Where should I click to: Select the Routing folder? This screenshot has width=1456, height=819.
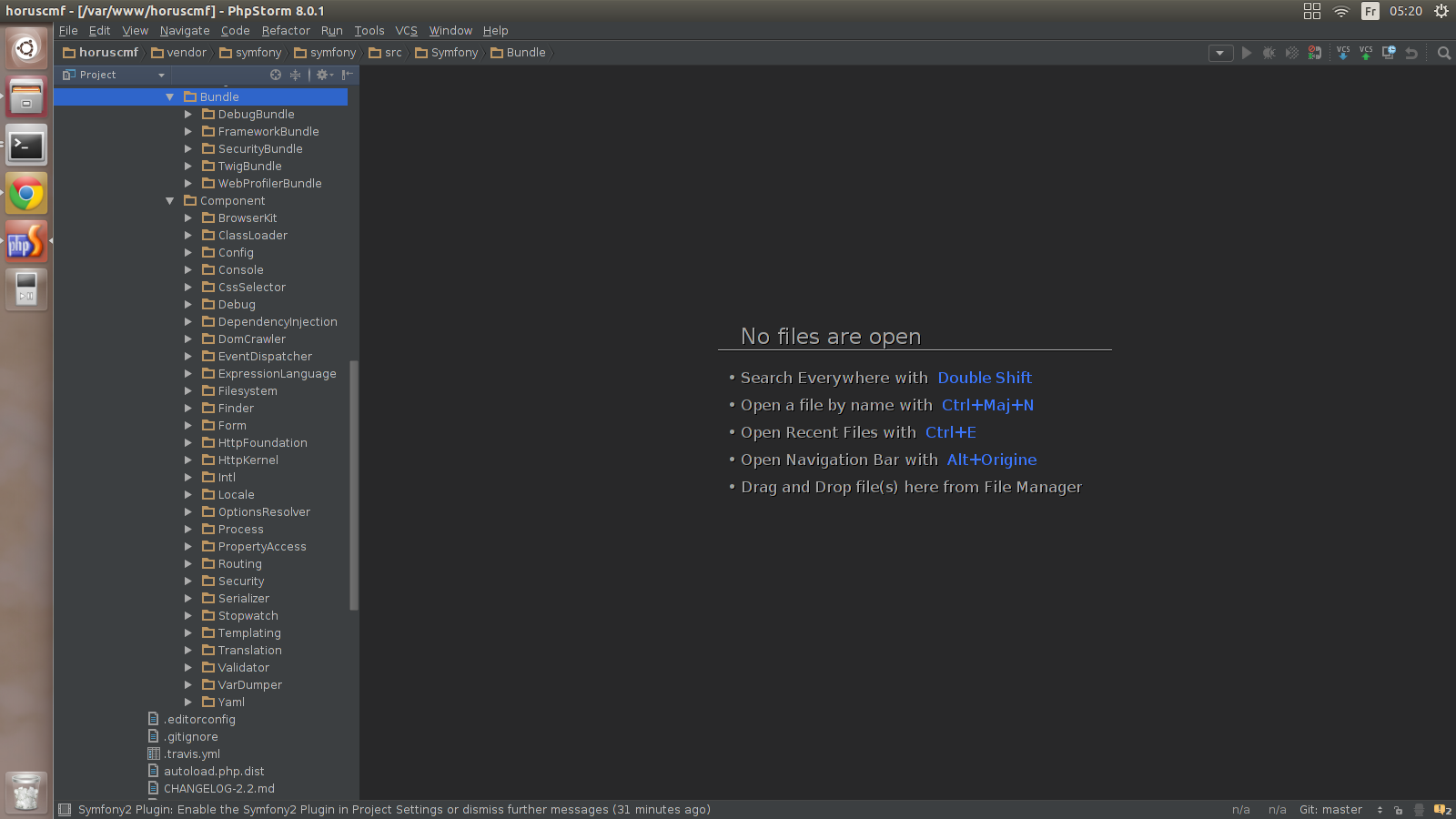point(232,564)
